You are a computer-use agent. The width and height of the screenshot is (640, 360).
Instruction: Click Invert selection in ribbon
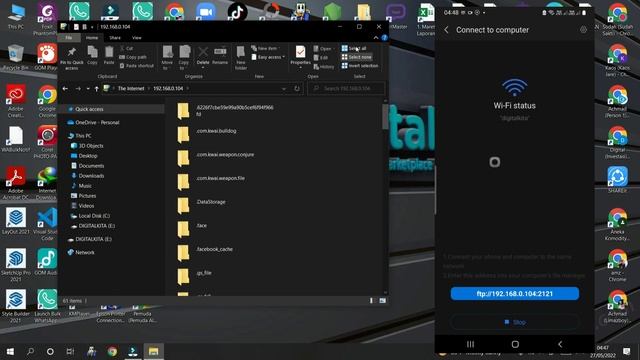point(360,66)
